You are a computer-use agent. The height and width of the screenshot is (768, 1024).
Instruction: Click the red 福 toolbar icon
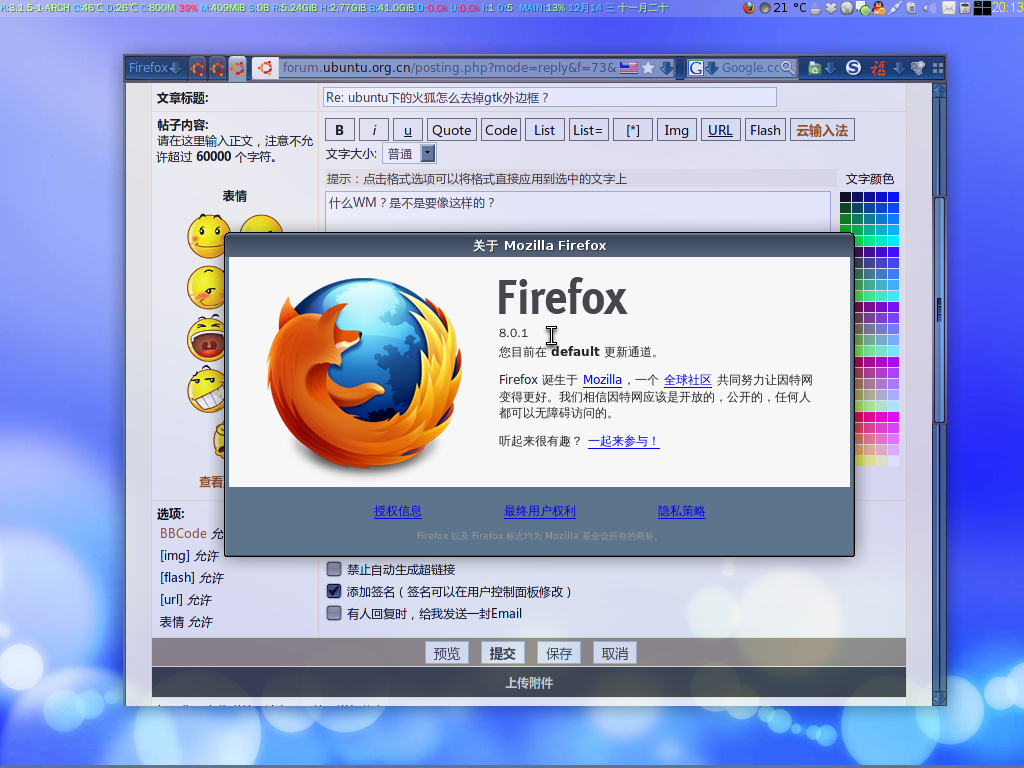coord(878,68)
